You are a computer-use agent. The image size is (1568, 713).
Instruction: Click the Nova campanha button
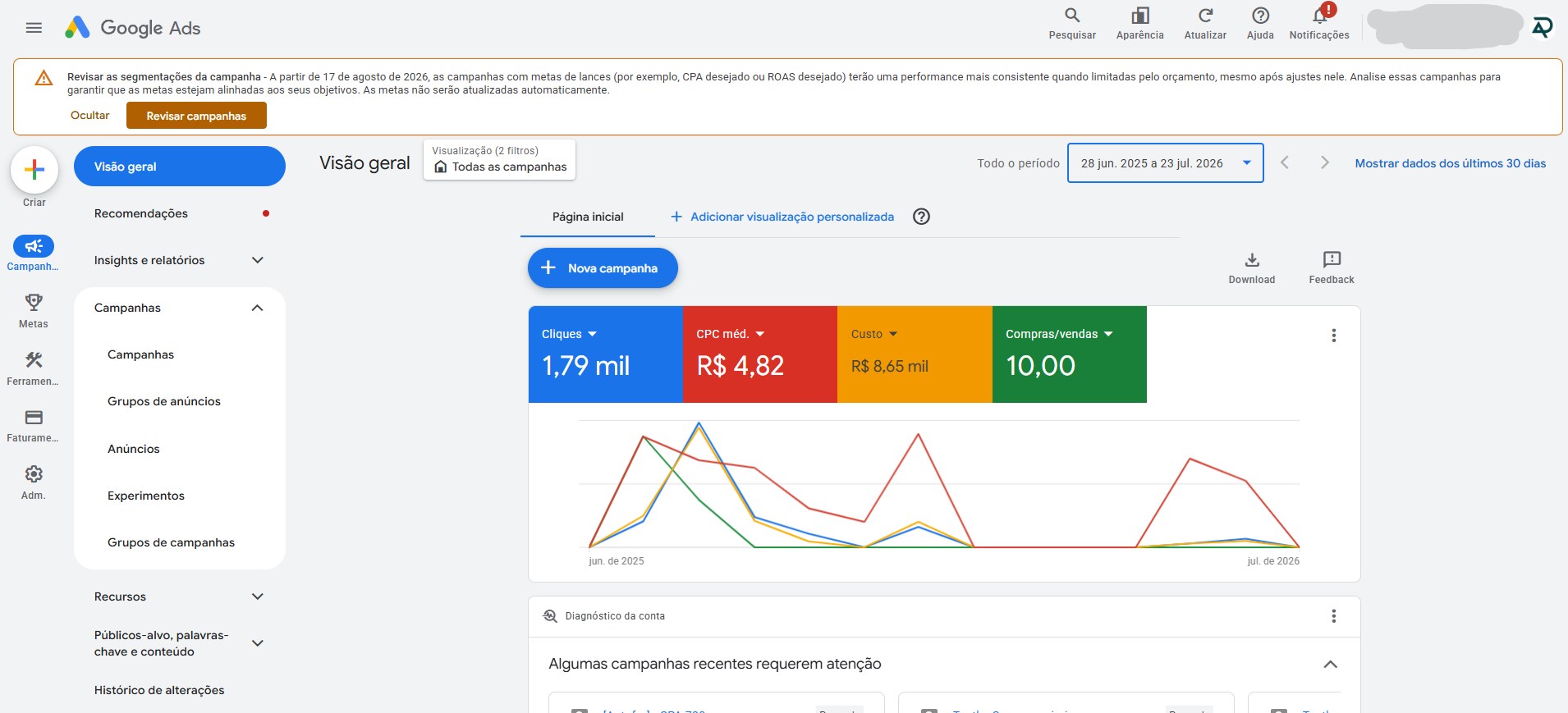pos(603,268)
